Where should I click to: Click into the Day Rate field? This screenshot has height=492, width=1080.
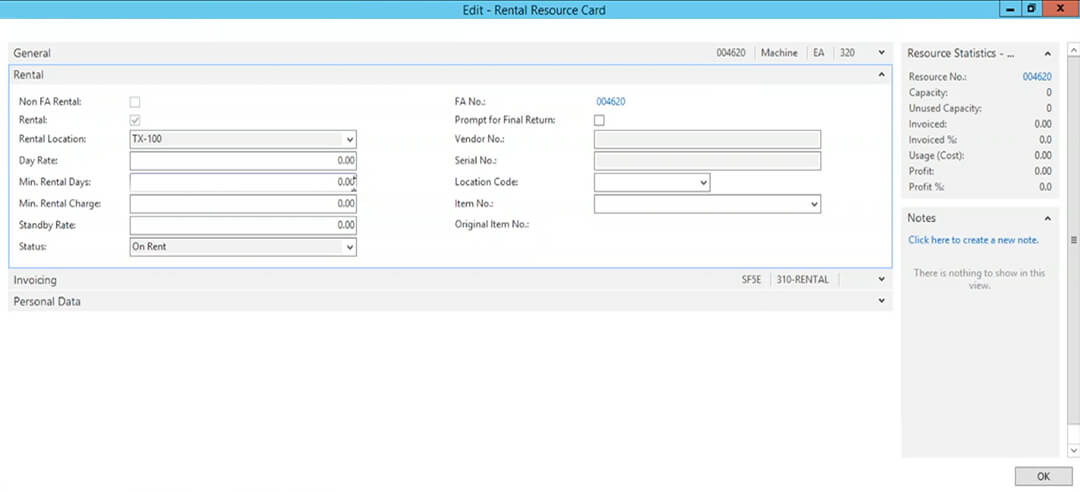click(243, 161)
